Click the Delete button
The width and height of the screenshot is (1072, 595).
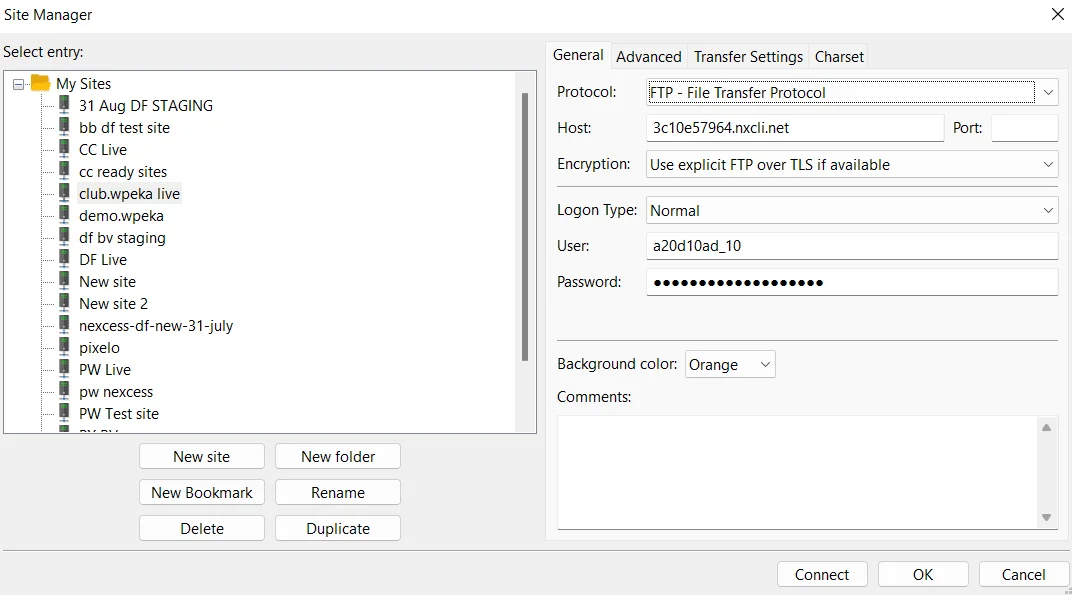(x=202, y=529)
